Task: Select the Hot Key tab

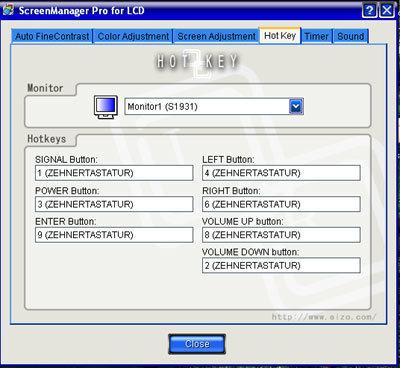Action: click(x=280, y=36)
